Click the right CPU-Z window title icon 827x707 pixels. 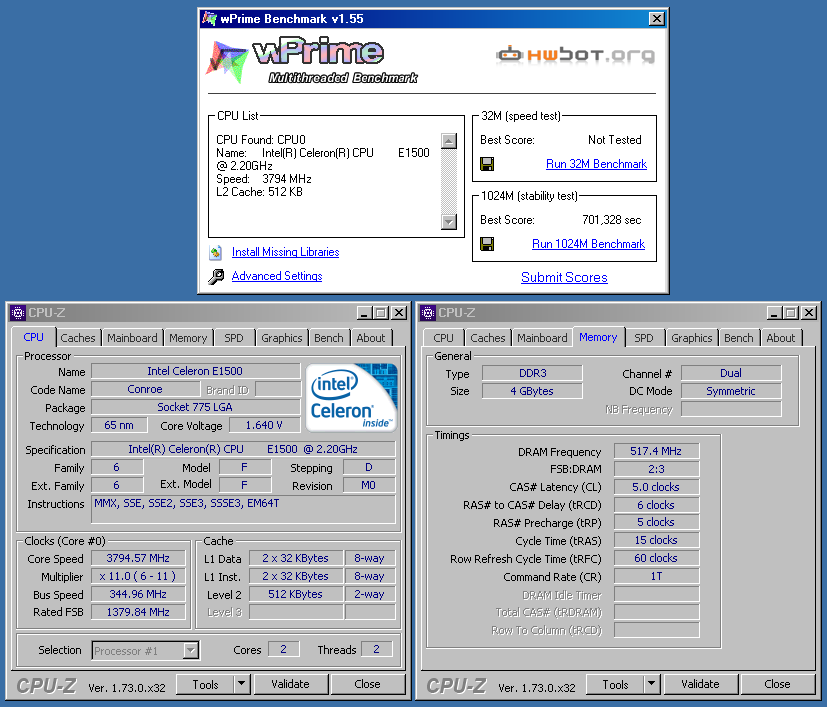tap(427, 313)
